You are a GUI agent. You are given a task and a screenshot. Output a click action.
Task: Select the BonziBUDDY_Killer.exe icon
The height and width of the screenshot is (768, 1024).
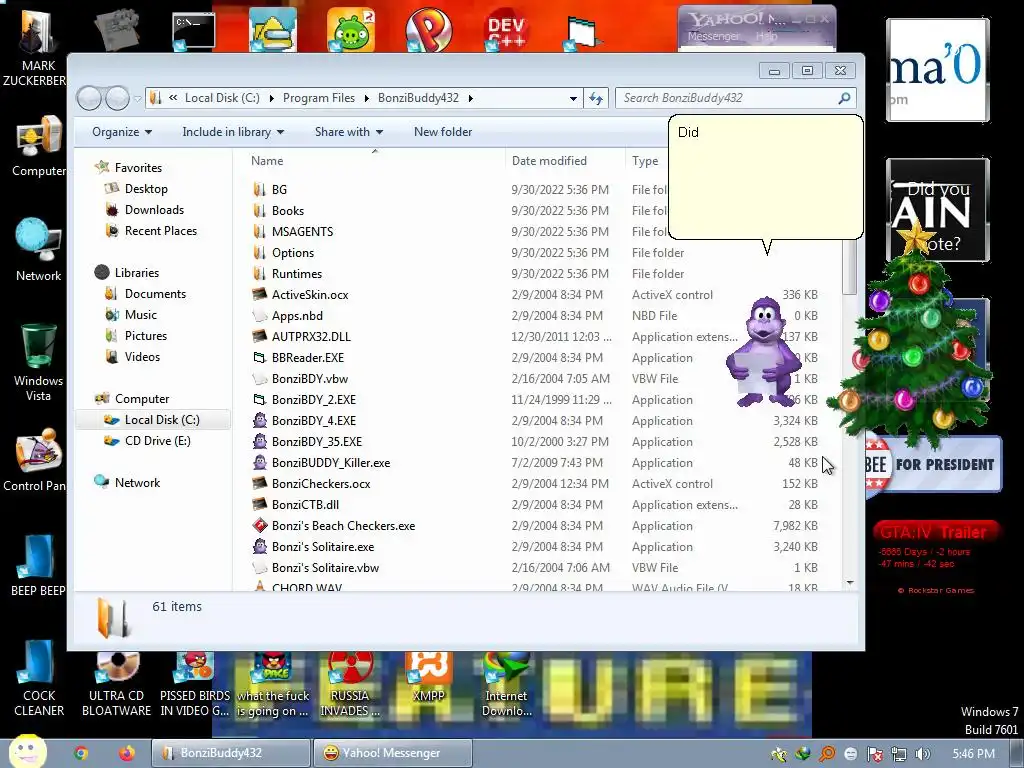[259, 462]
